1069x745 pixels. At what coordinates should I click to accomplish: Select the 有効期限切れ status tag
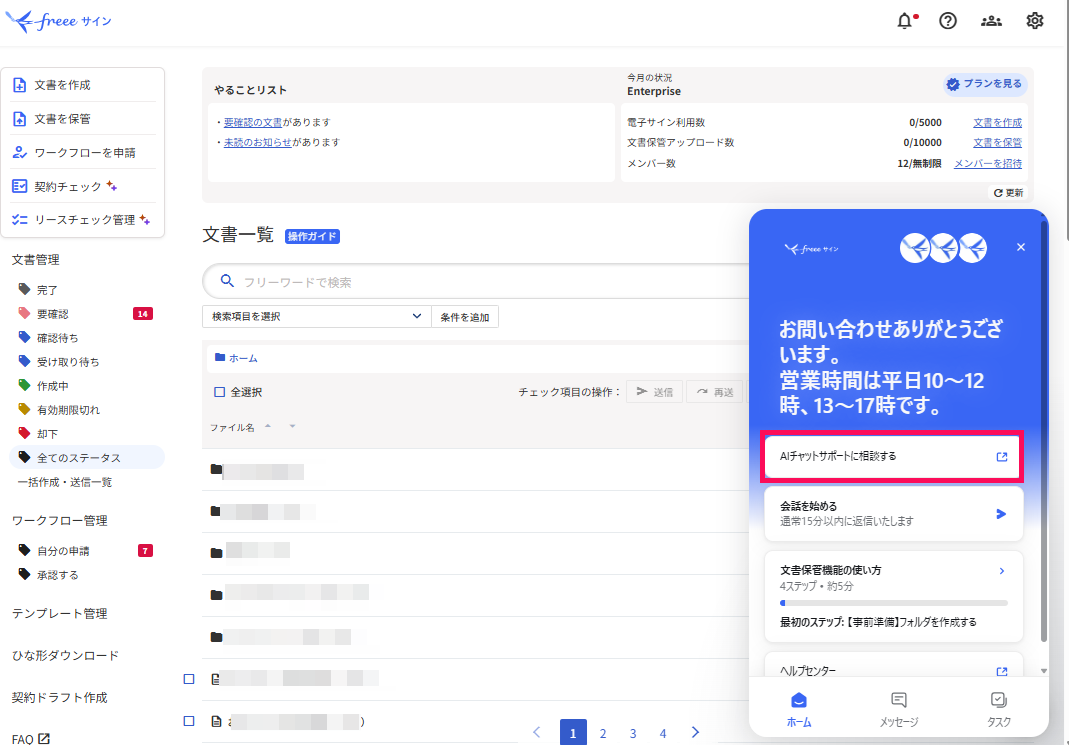25,409
